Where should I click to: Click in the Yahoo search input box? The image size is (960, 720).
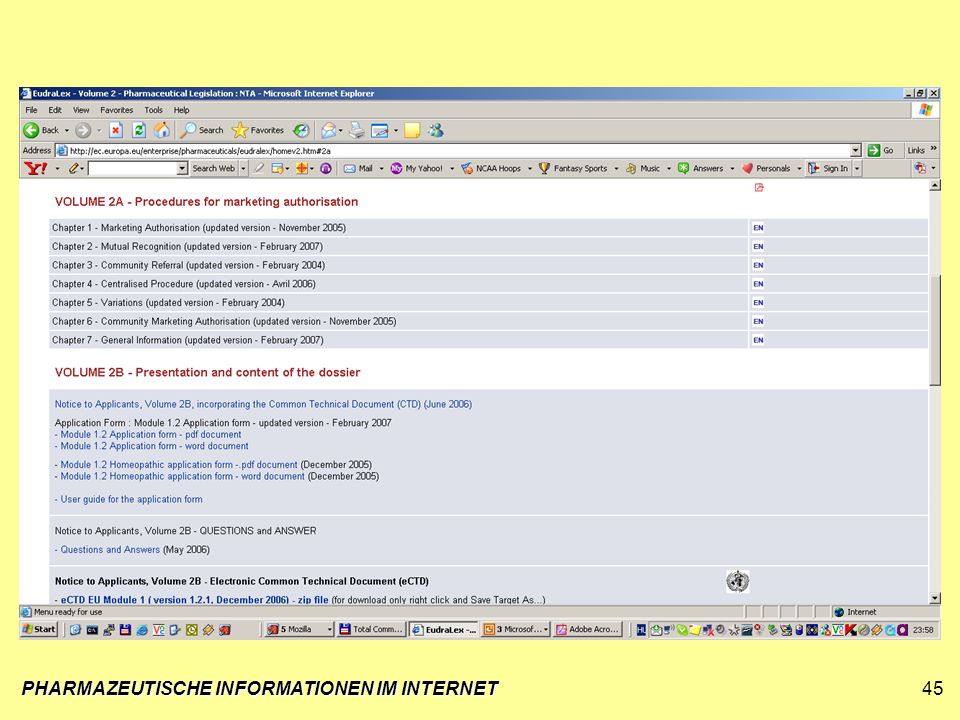tap(133, 168)
